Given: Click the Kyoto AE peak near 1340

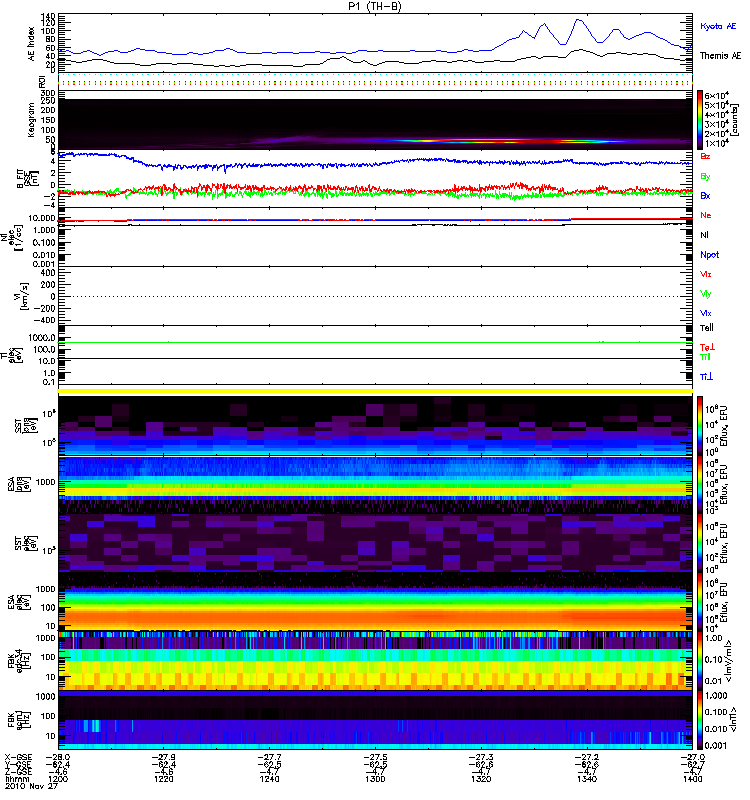Looking at the screenshot, I should [578, 20].
